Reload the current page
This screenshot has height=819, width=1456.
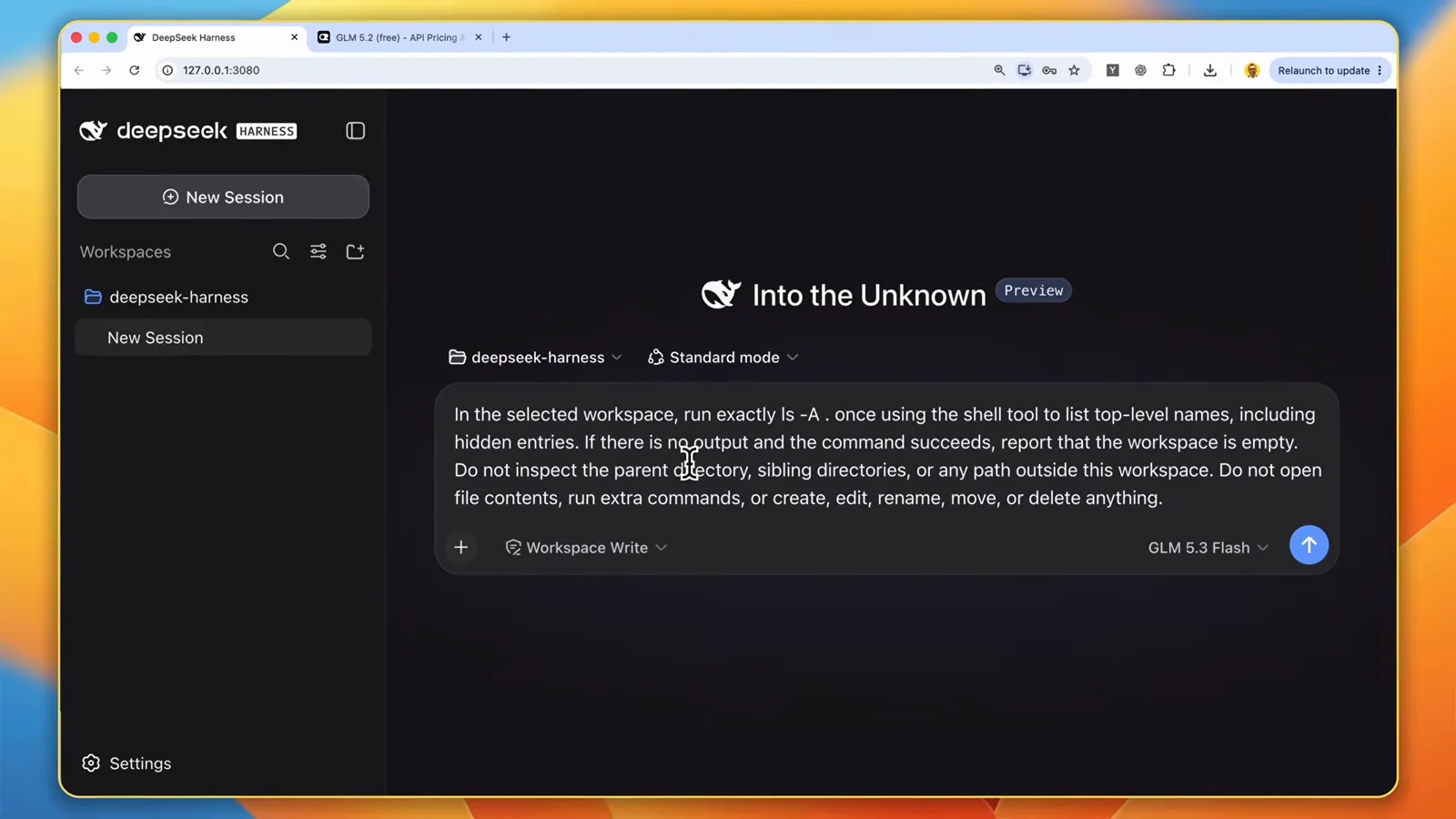135,70
